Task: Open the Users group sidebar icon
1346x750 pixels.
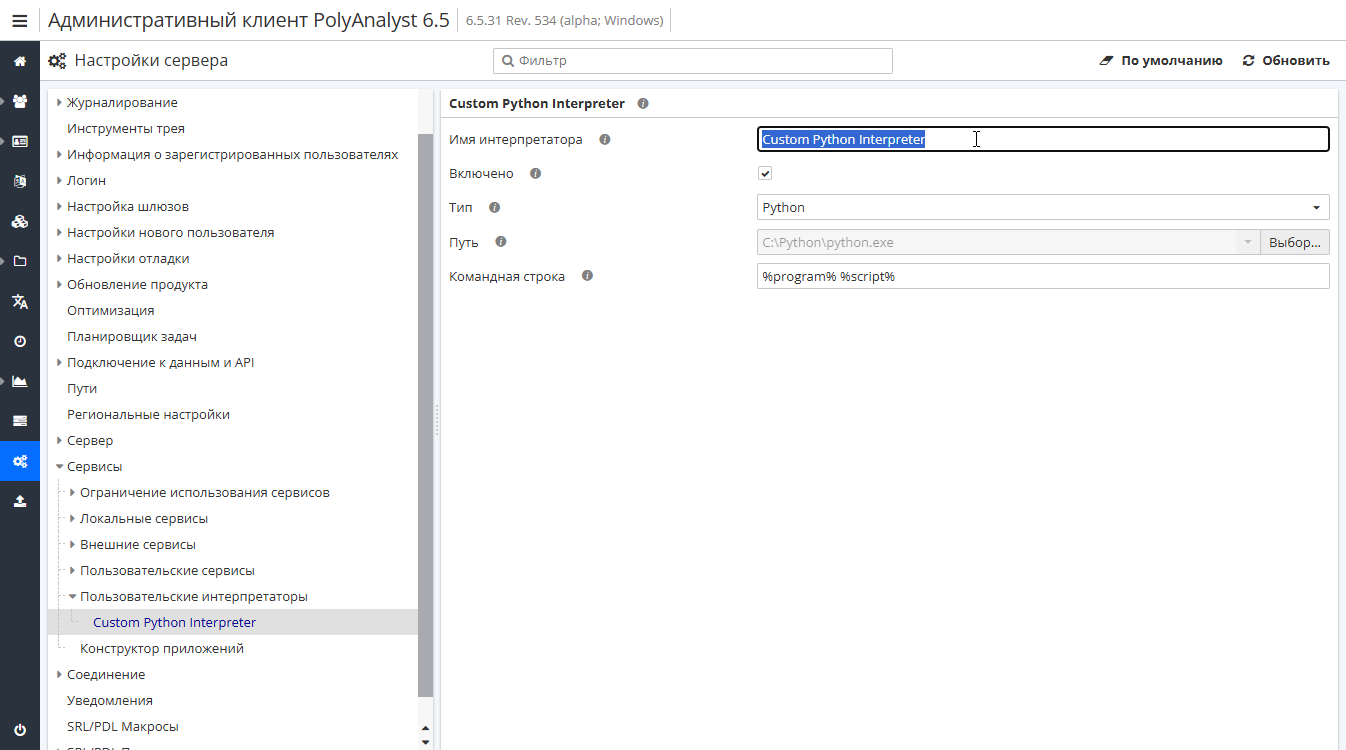Action: point(20,101)
